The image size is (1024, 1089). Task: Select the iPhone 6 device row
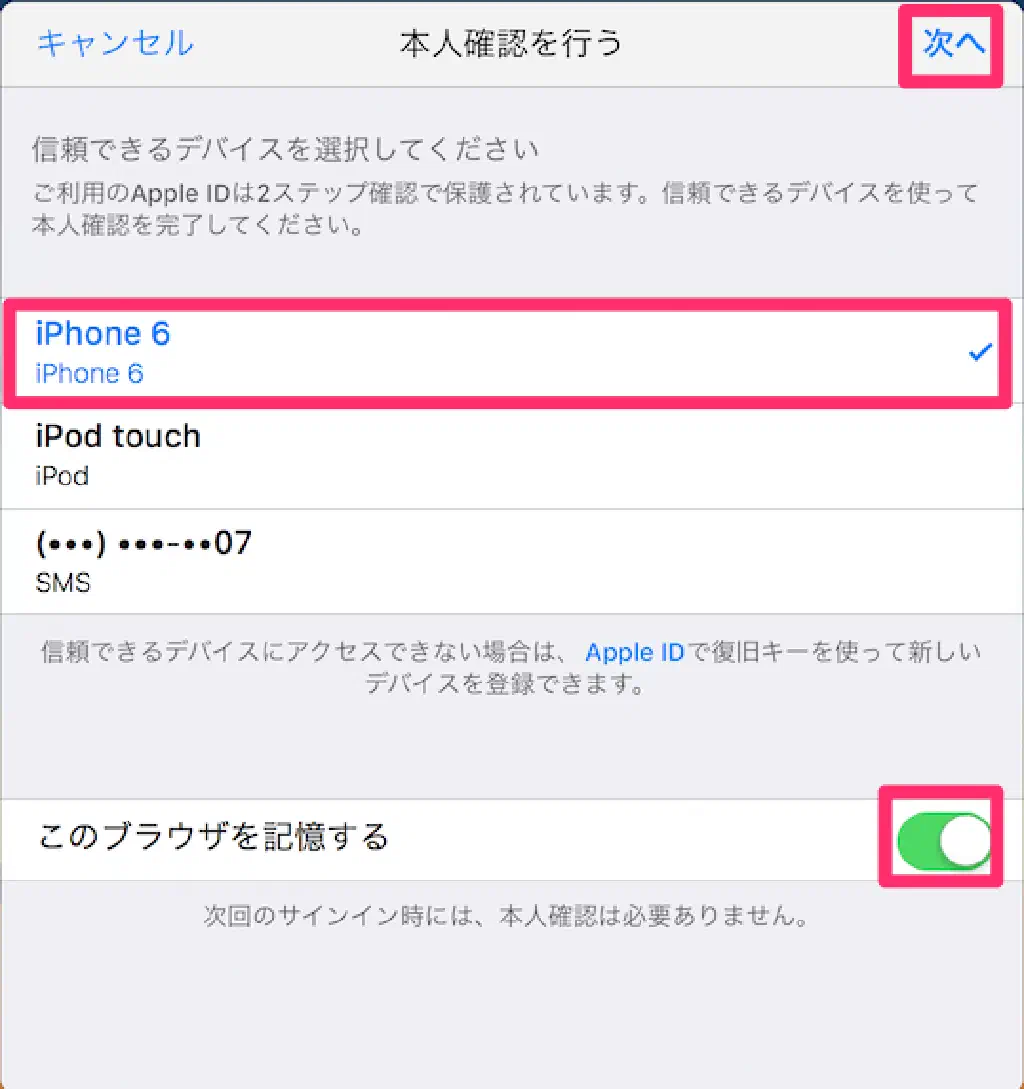pos(507,353)
